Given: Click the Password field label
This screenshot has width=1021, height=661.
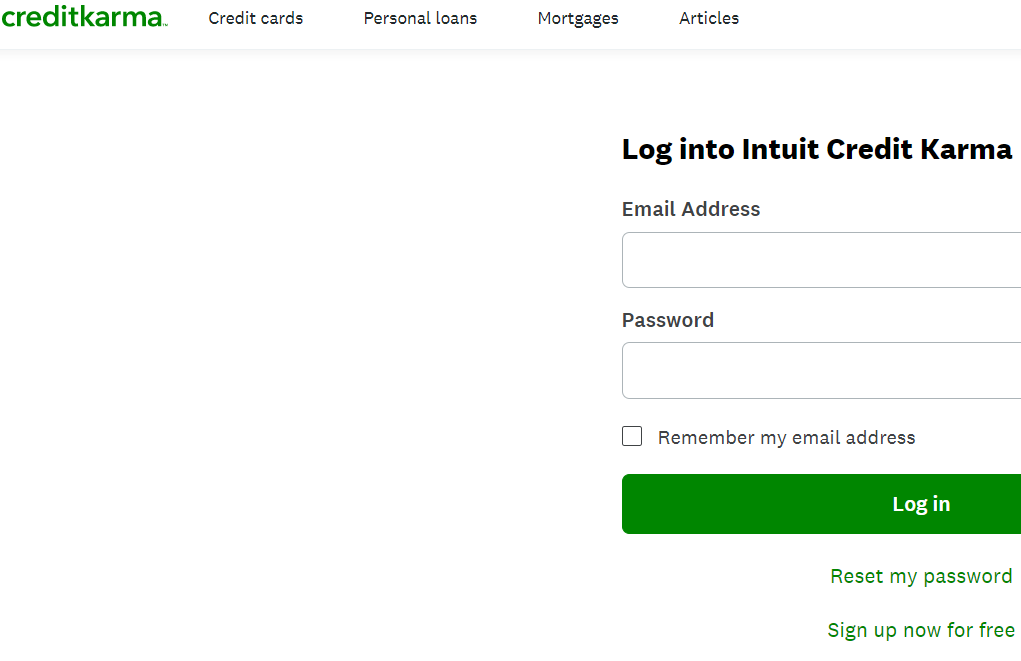Looking at the screenshot, I should [x=668, y=320].
